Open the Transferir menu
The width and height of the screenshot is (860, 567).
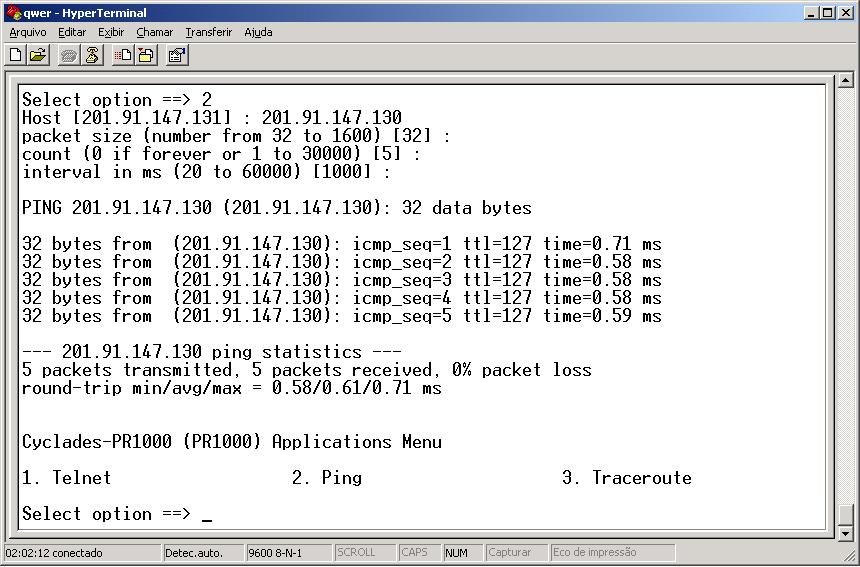(209, 32)
